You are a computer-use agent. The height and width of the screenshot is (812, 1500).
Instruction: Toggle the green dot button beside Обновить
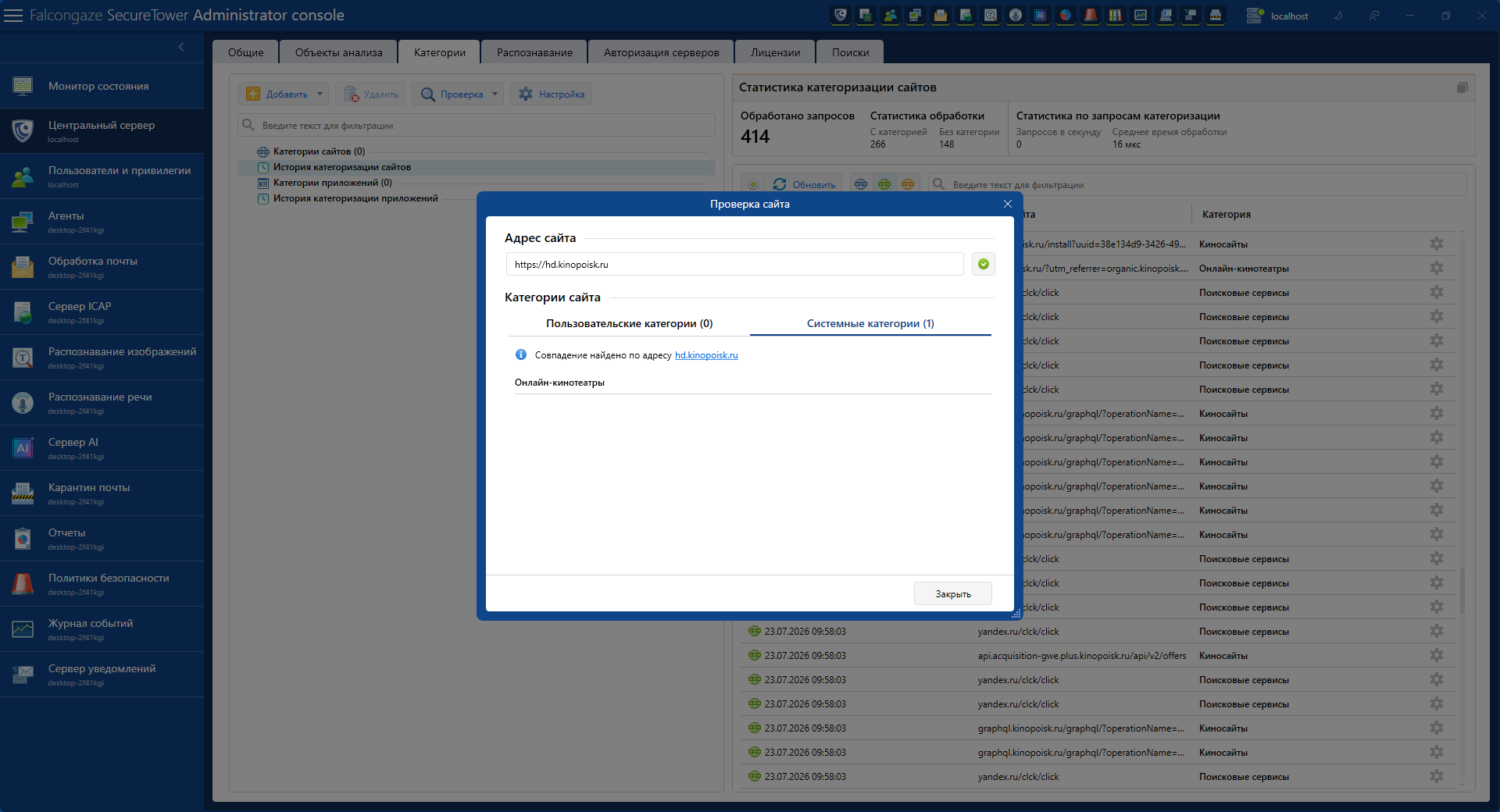(x=753, y=184)
